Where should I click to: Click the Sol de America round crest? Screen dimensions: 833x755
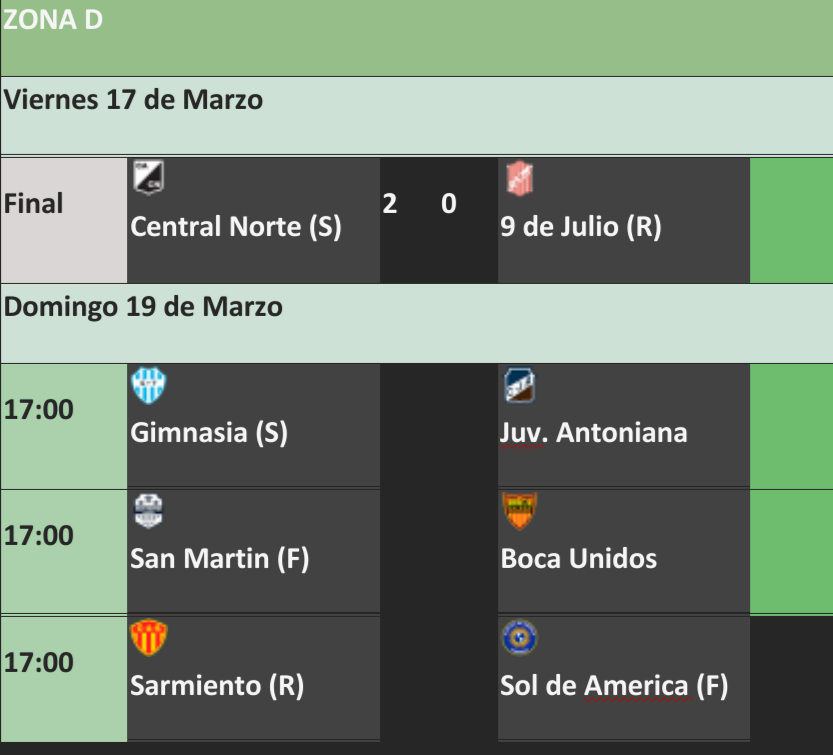click(x=520, y=637)
